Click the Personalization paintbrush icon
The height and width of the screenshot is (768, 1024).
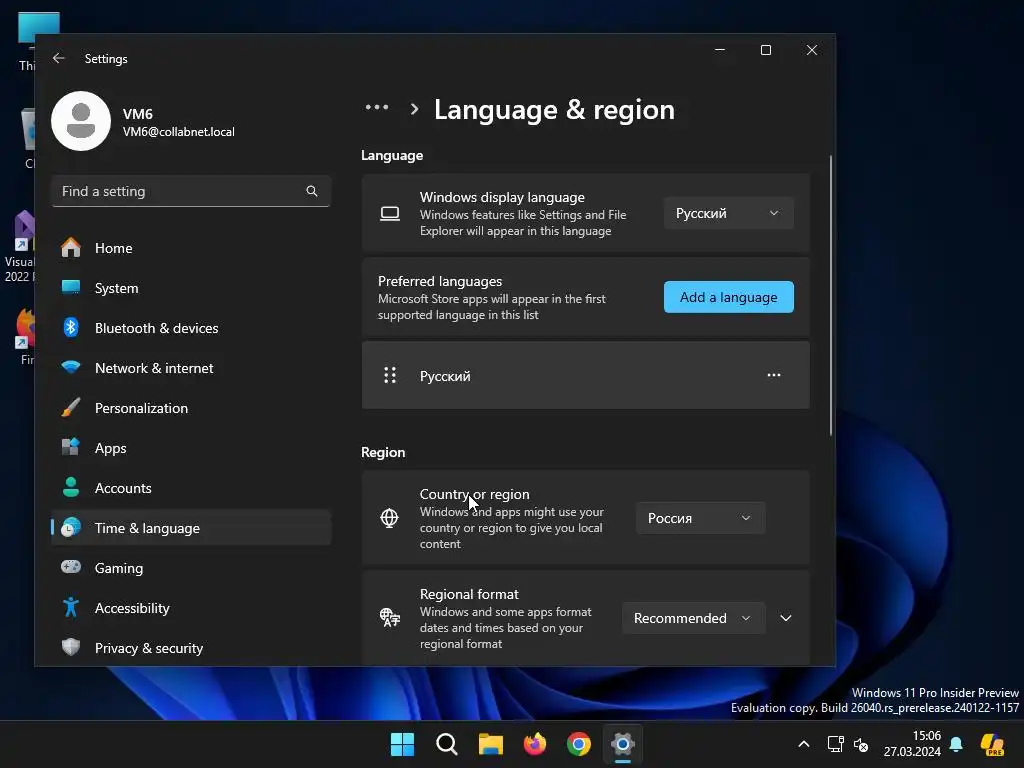click(71, 408)
